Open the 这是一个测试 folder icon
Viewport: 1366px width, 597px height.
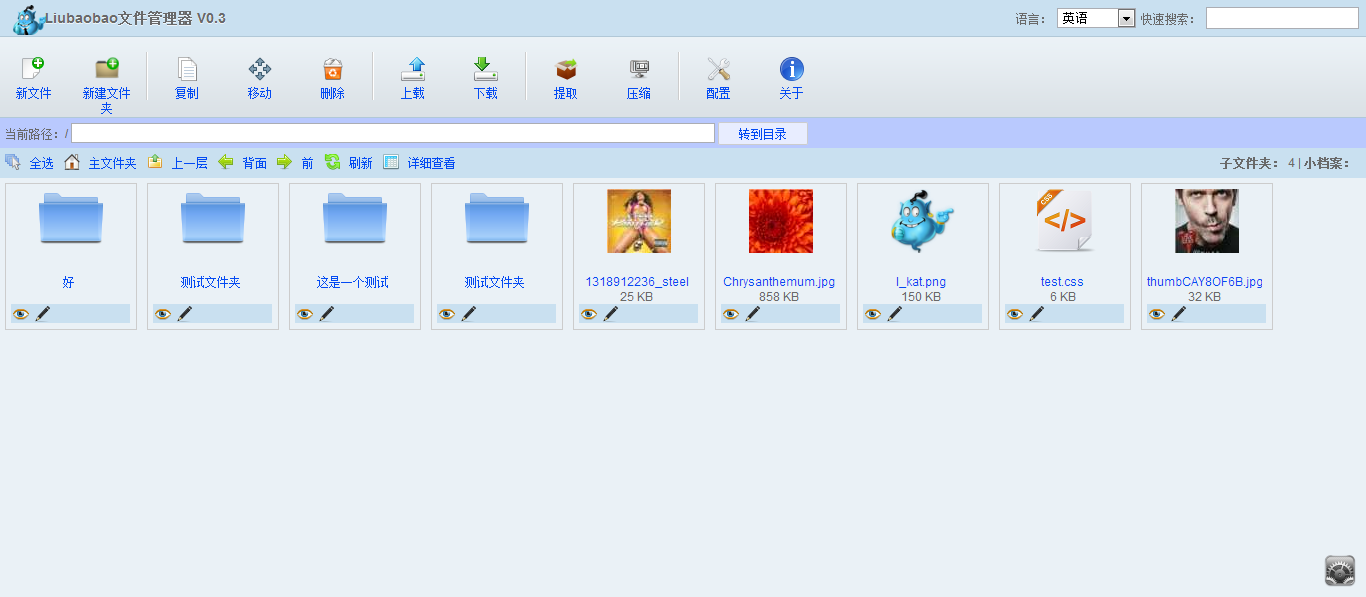[x=355, y=218]
